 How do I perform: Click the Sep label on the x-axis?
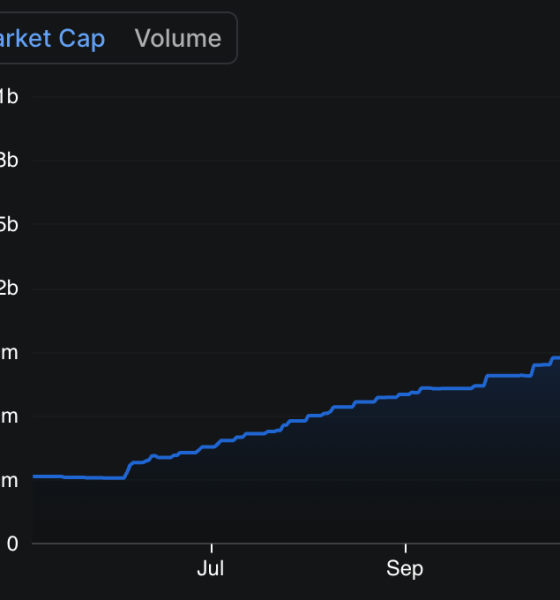click(x=405, y=569)
